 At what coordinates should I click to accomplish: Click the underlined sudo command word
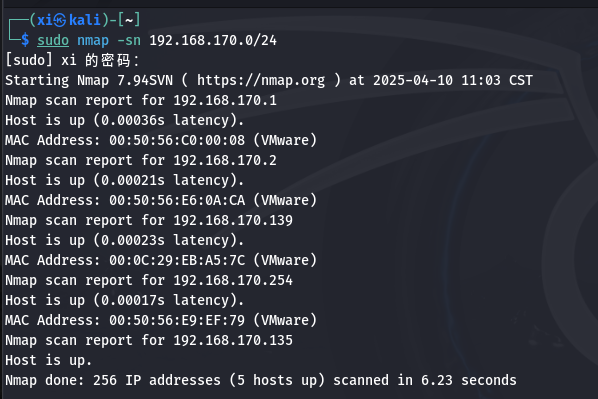(x=53, y=40)
